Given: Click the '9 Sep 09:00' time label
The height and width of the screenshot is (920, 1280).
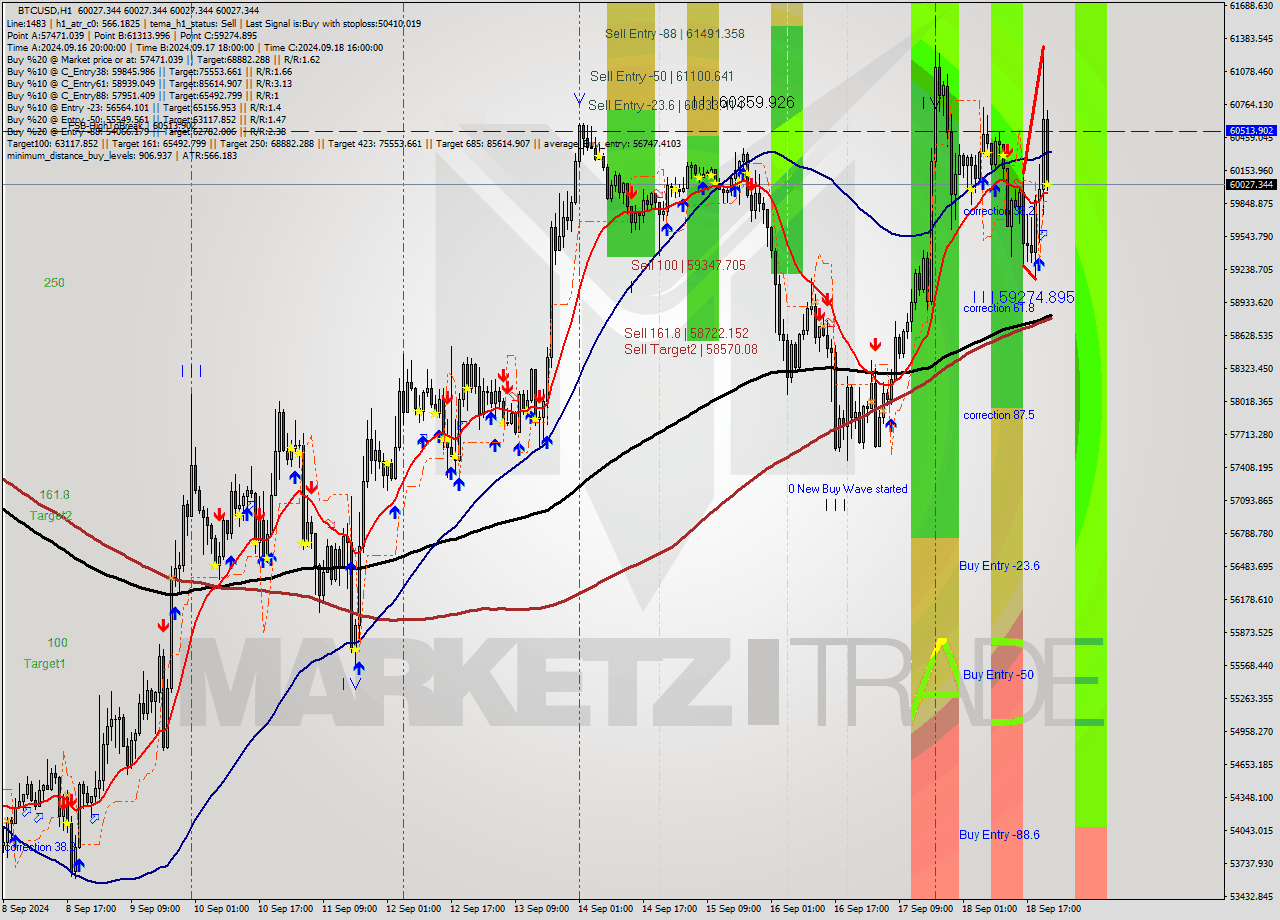Looking at the screenshot, I should click(153, 909).
